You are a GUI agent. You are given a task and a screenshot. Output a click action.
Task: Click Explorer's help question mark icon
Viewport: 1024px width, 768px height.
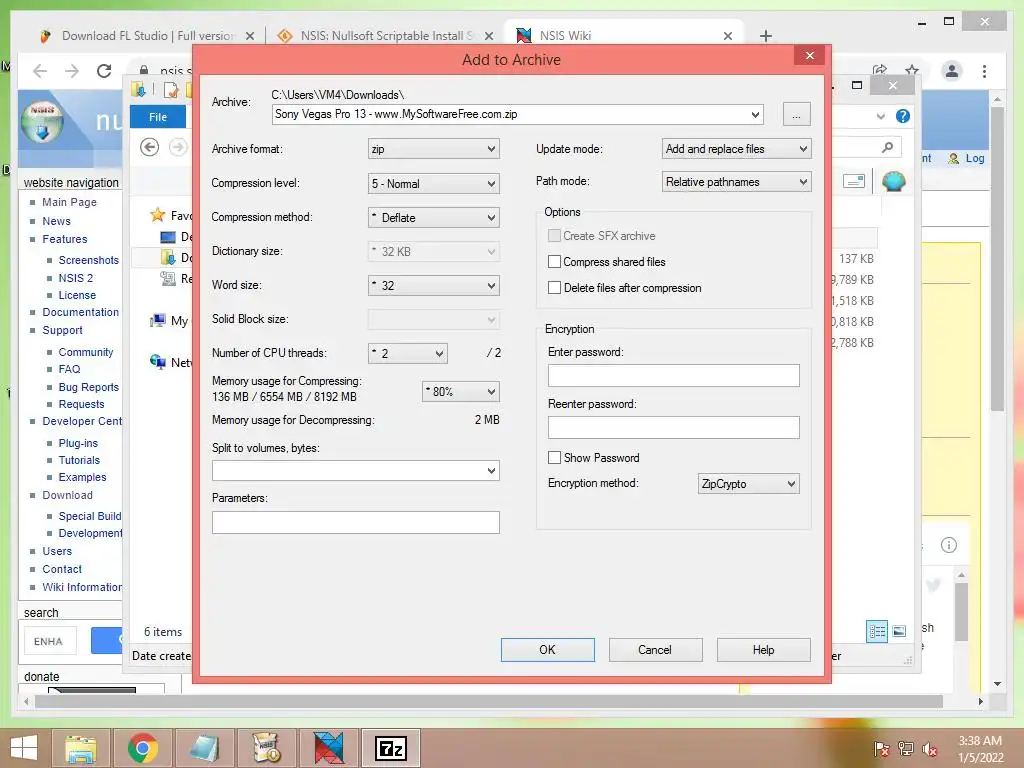pyautogui.click(x=903, y=116)
